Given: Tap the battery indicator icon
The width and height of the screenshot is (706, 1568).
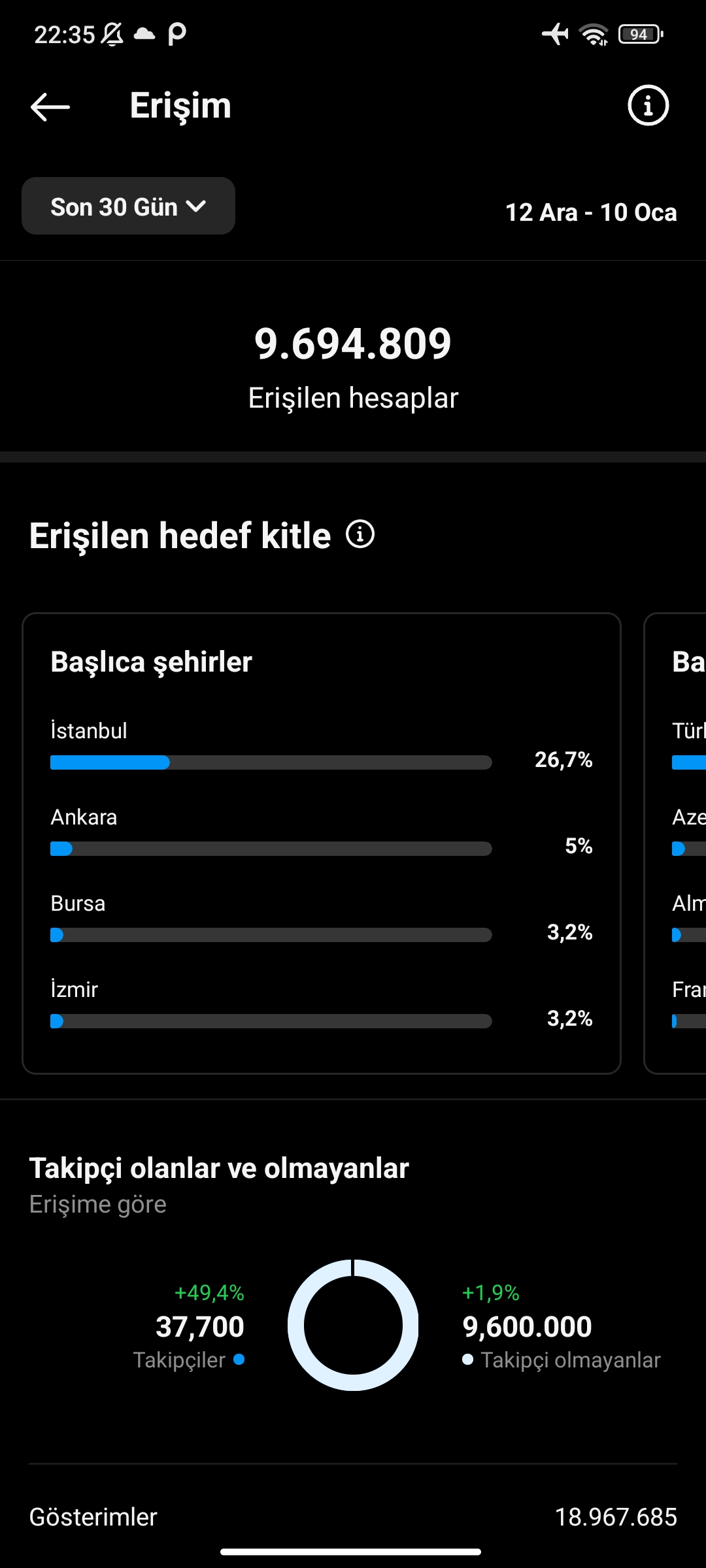Looking at the screenshot, I should click(x=641, y=34).
